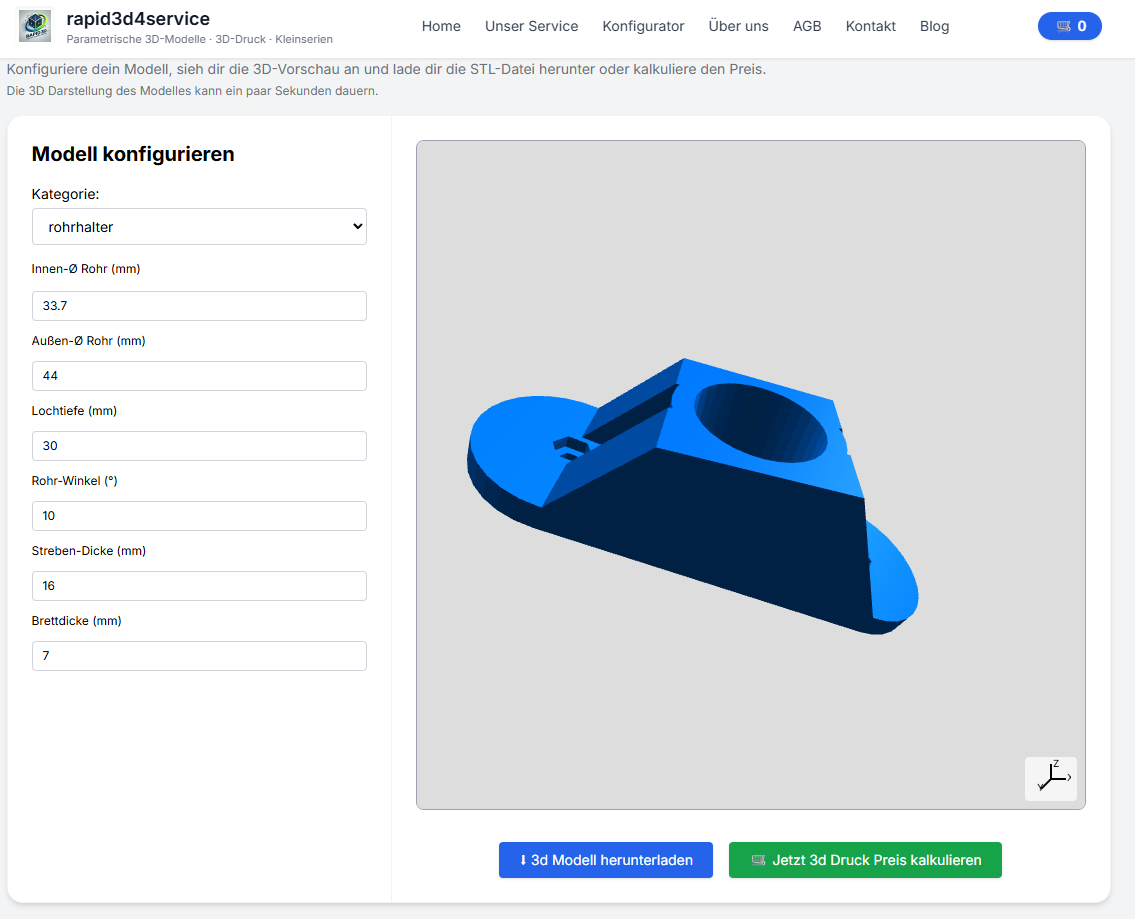The image size is (1135, 919).
Task: Click 3d Modell herunterladen button
Action: click(x=605, y=860)
